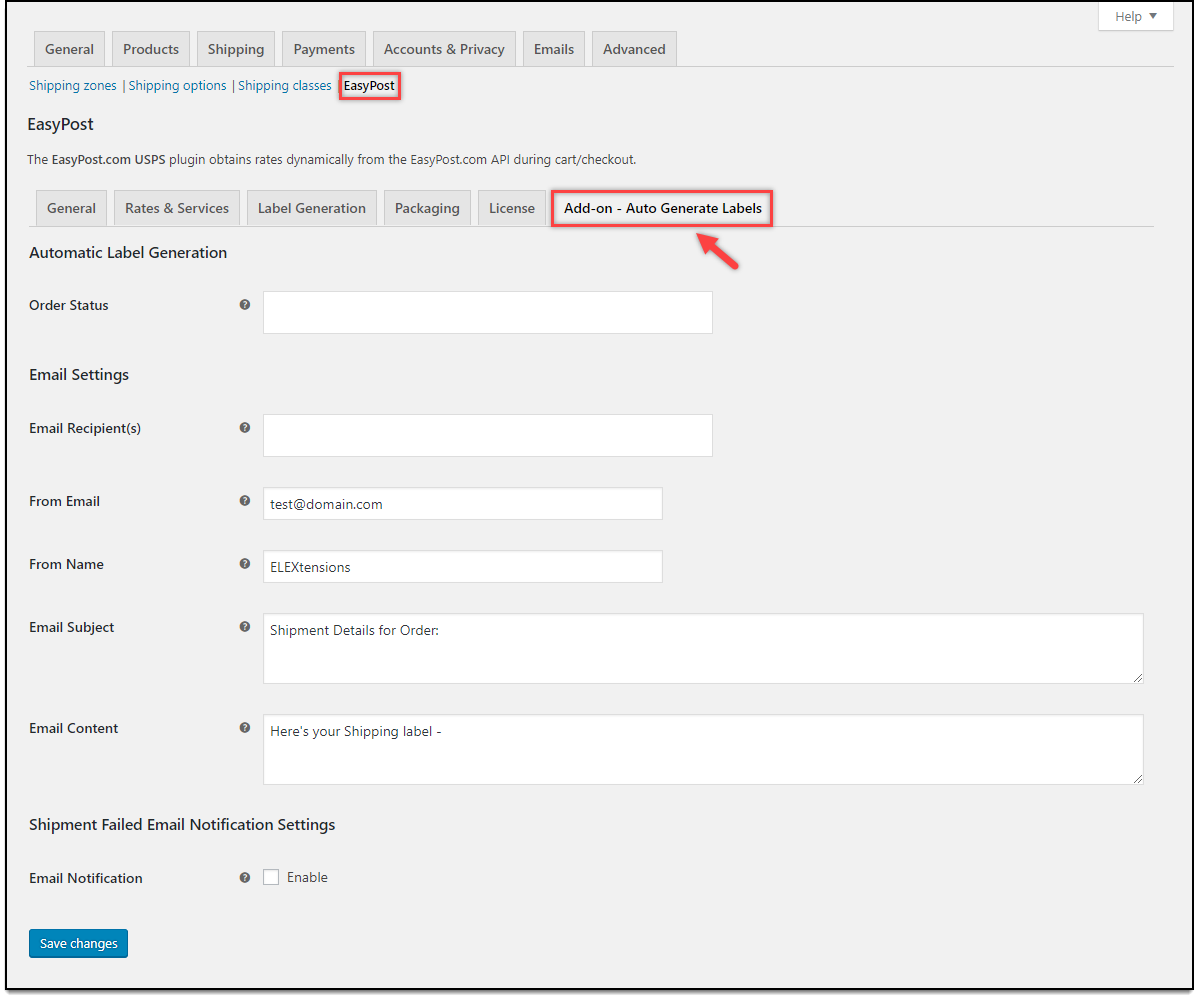Switch to the Products tab
The height and width of the screenshot is (1000, 1199).
[151, 49]
